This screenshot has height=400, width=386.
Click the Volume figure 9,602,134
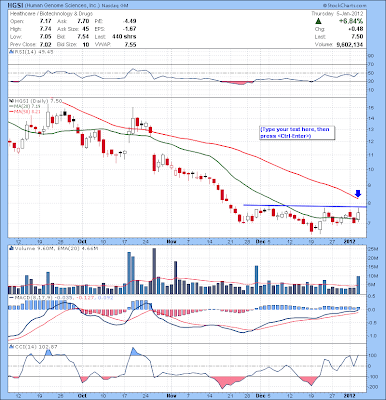point(350,44)
